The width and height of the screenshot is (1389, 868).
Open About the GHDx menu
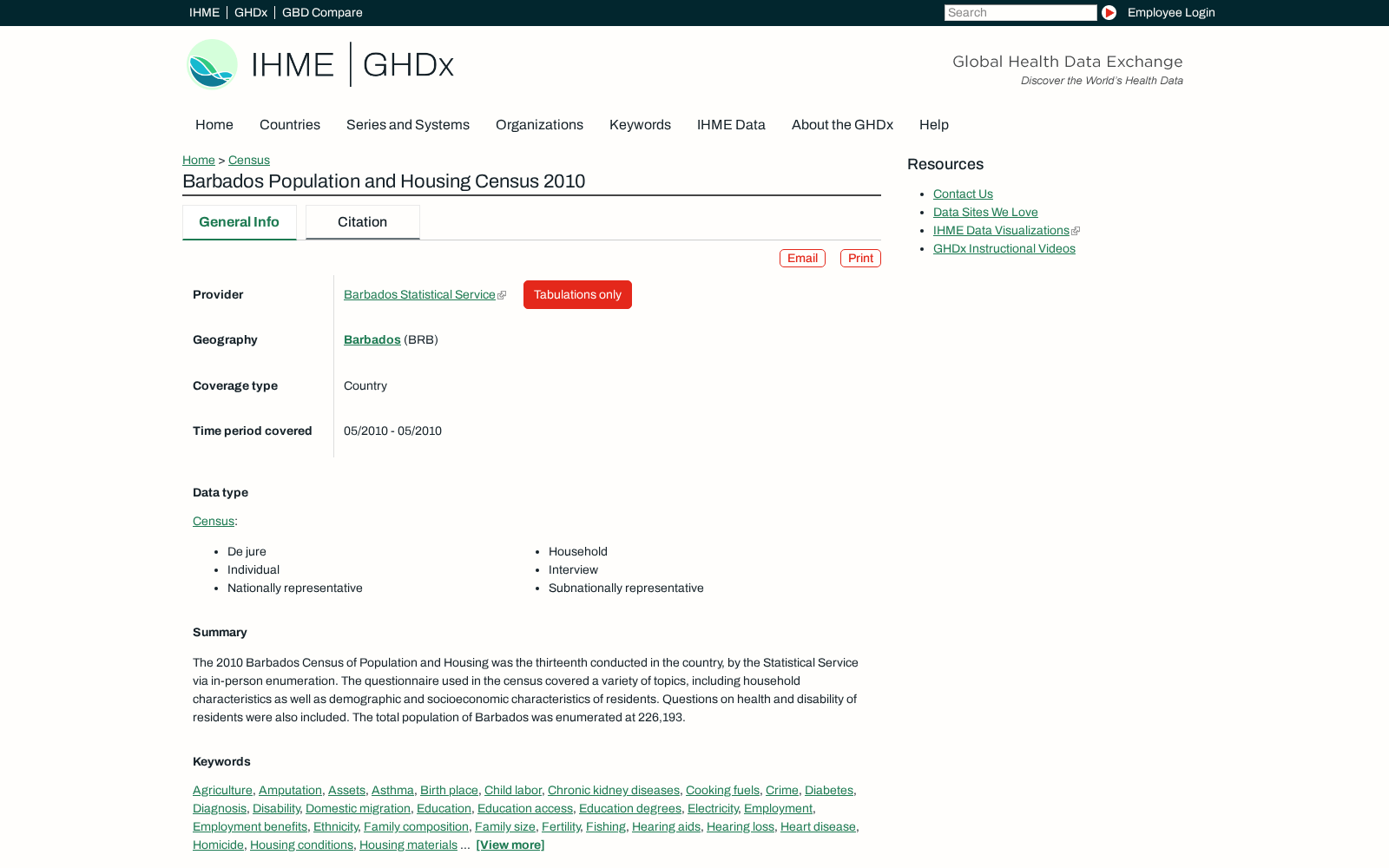click(842, 125)
